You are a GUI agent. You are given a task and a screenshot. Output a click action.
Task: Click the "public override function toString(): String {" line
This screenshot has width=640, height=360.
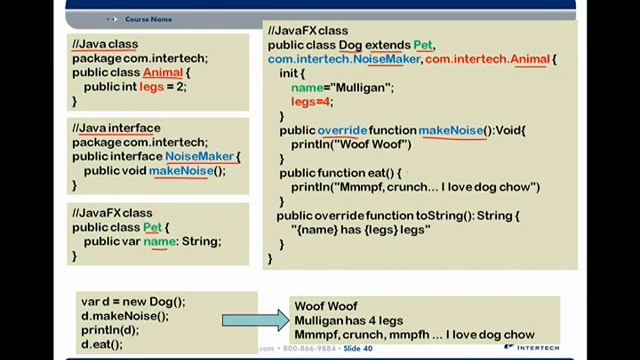[398, 216]
